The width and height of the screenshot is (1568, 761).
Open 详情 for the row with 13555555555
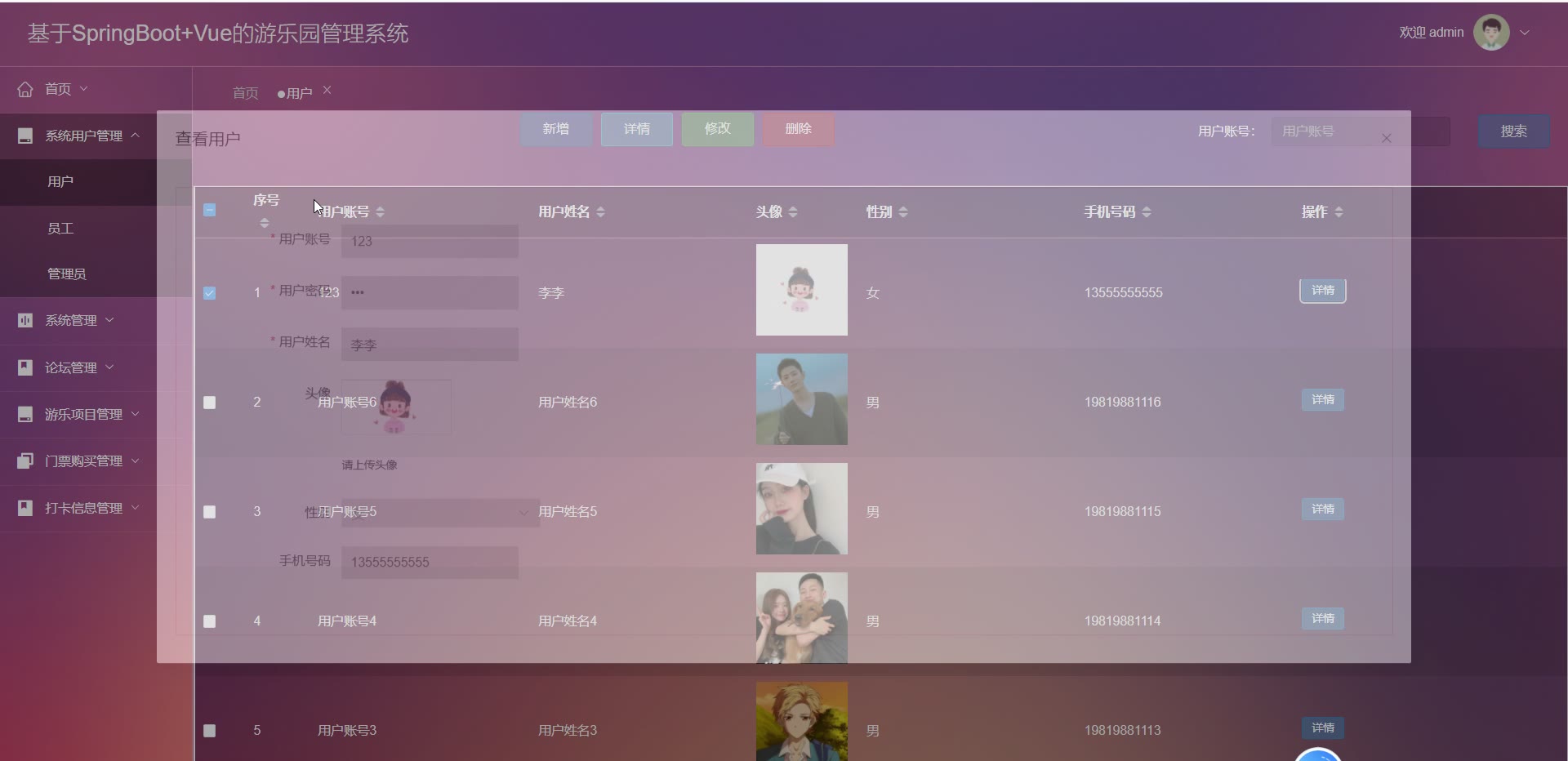point(1323,291)
